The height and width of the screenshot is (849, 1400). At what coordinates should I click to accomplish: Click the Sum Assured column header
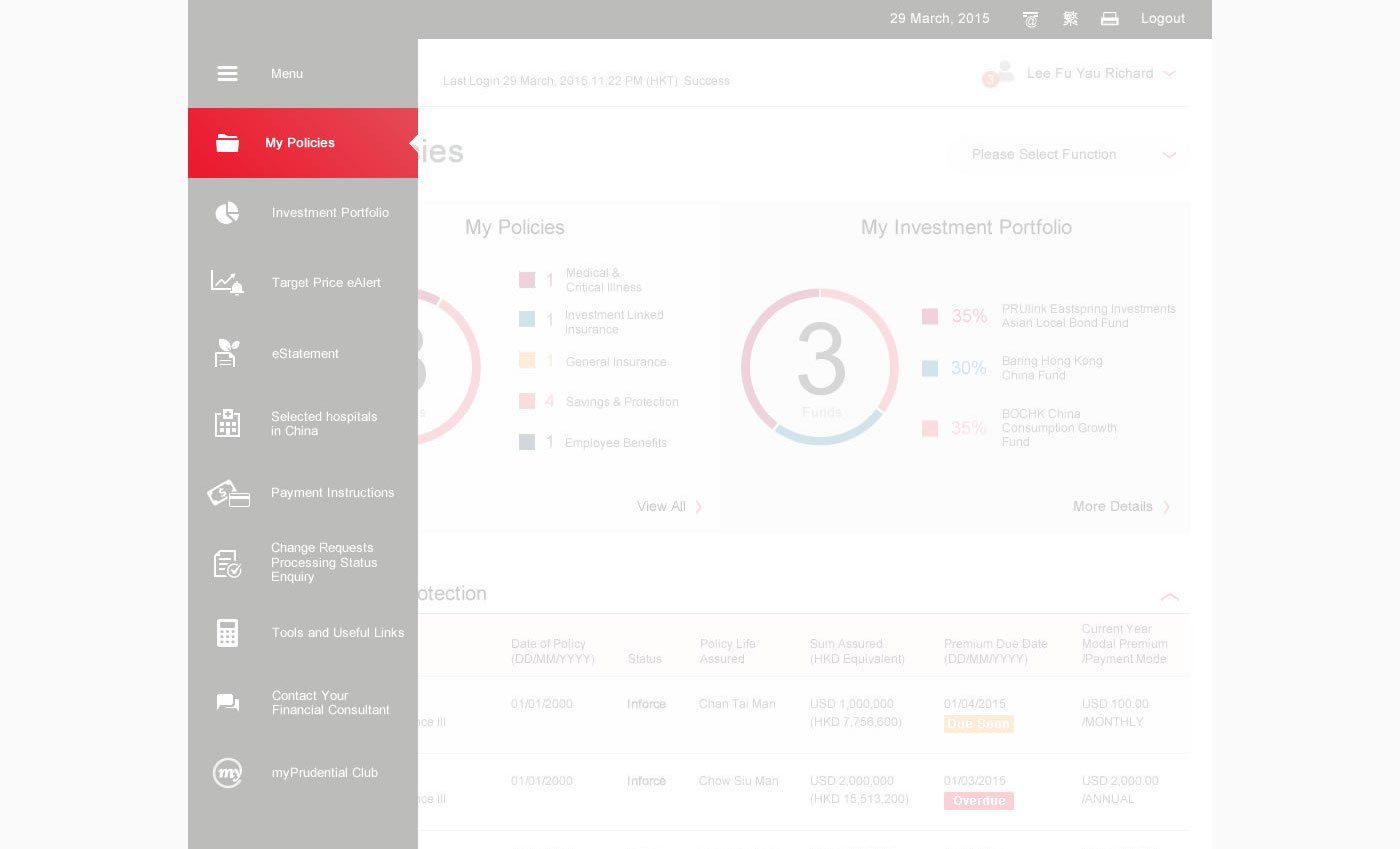click(857, 652)
